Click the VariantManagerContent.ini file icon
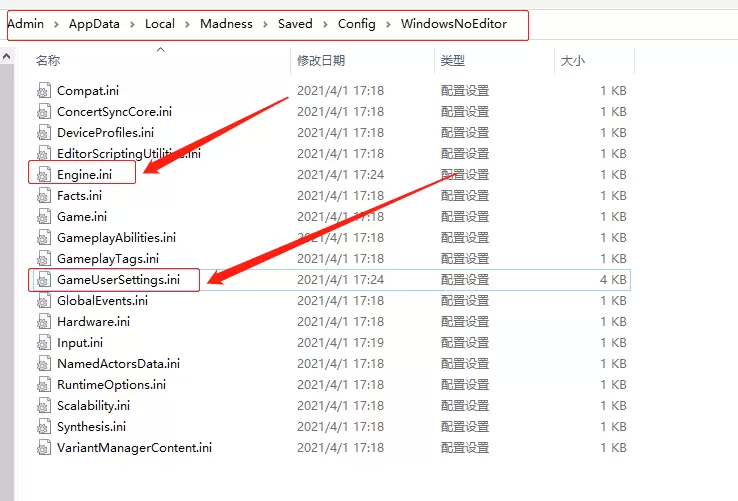Image resolution: width=738 pixels, height=501 pixels. coord(43,447)
